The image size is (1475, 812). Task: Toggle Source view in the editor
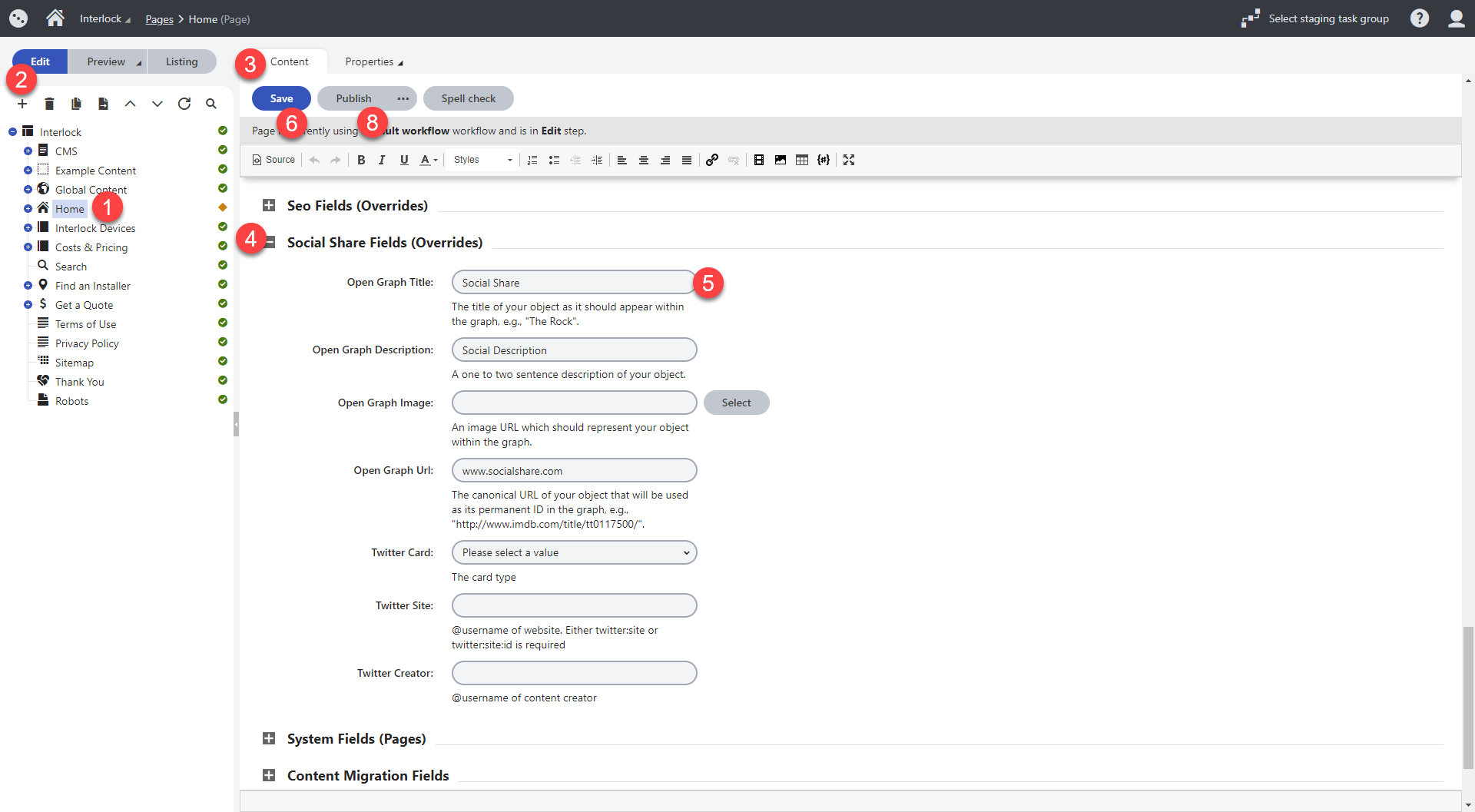(x=274, y=160)
